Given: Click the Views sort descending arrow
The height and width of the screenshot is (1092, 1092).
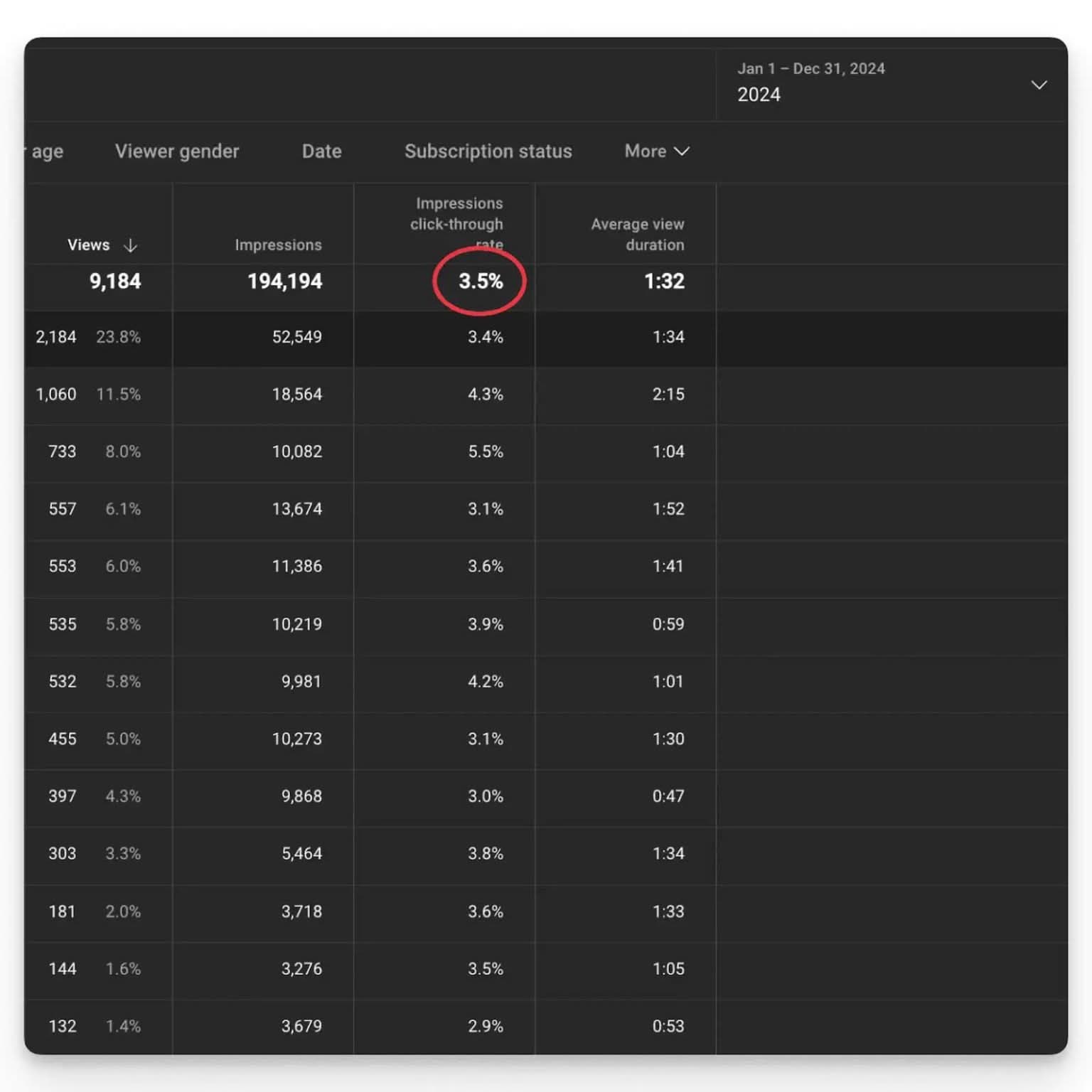Looking at the screenshot, I should point(130,245).
